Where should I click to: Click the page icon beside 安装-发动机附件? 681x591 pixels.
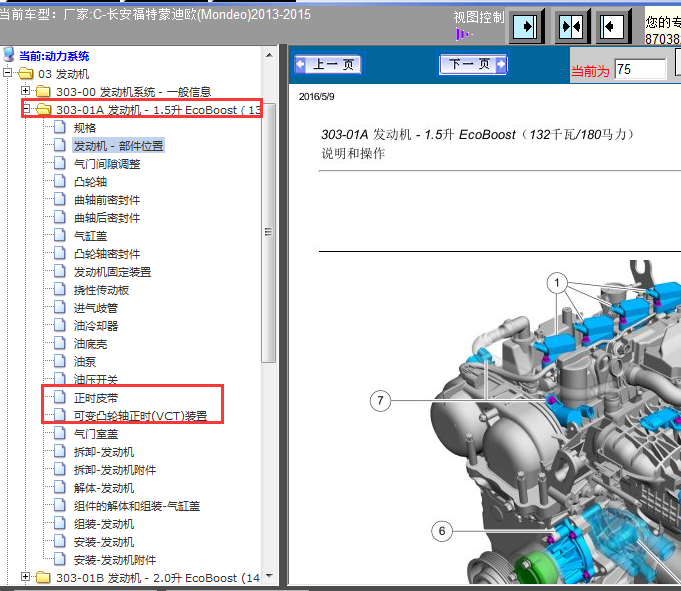(x=60, y=559)
